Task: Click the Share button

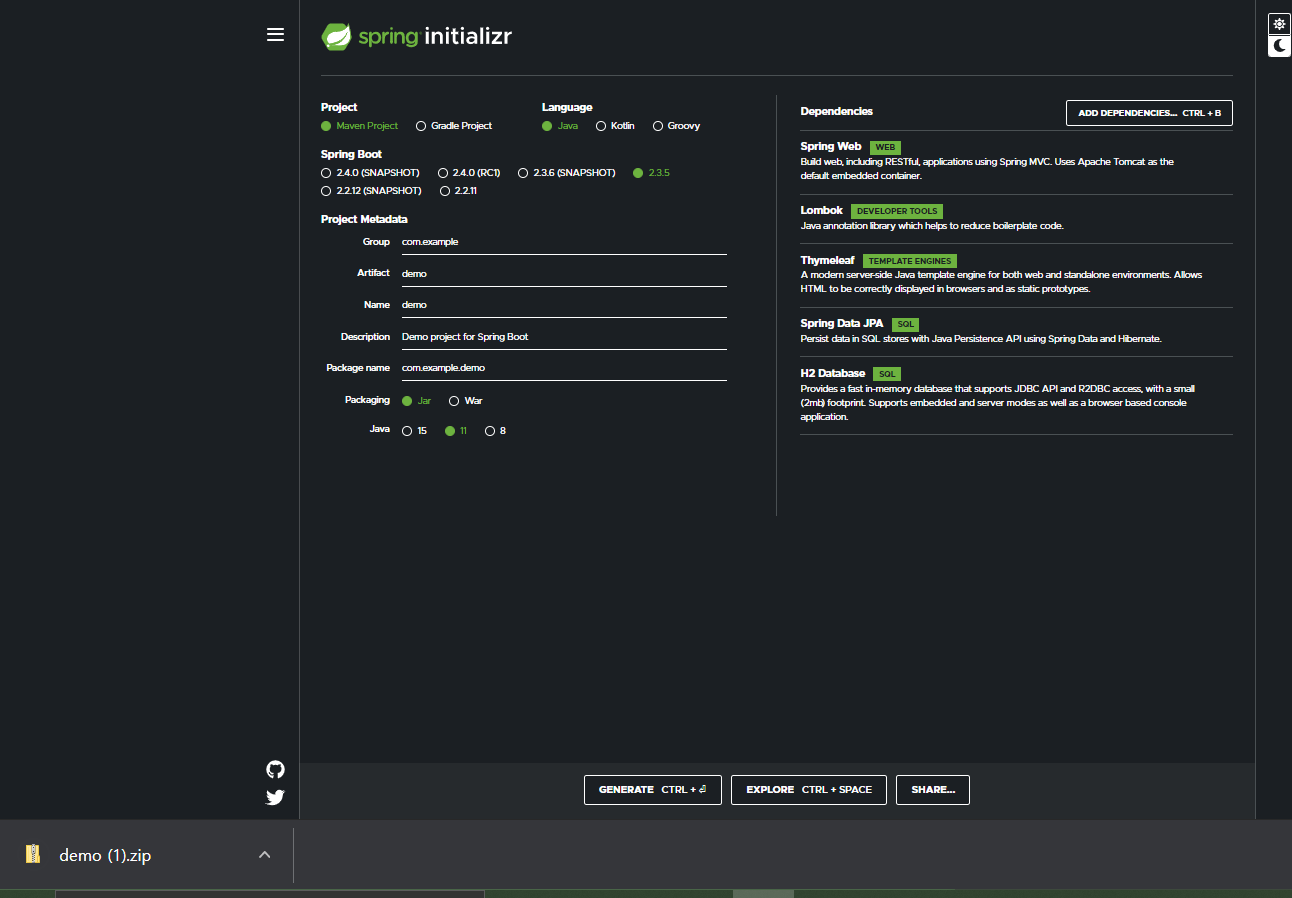Action: coord(933,790)
